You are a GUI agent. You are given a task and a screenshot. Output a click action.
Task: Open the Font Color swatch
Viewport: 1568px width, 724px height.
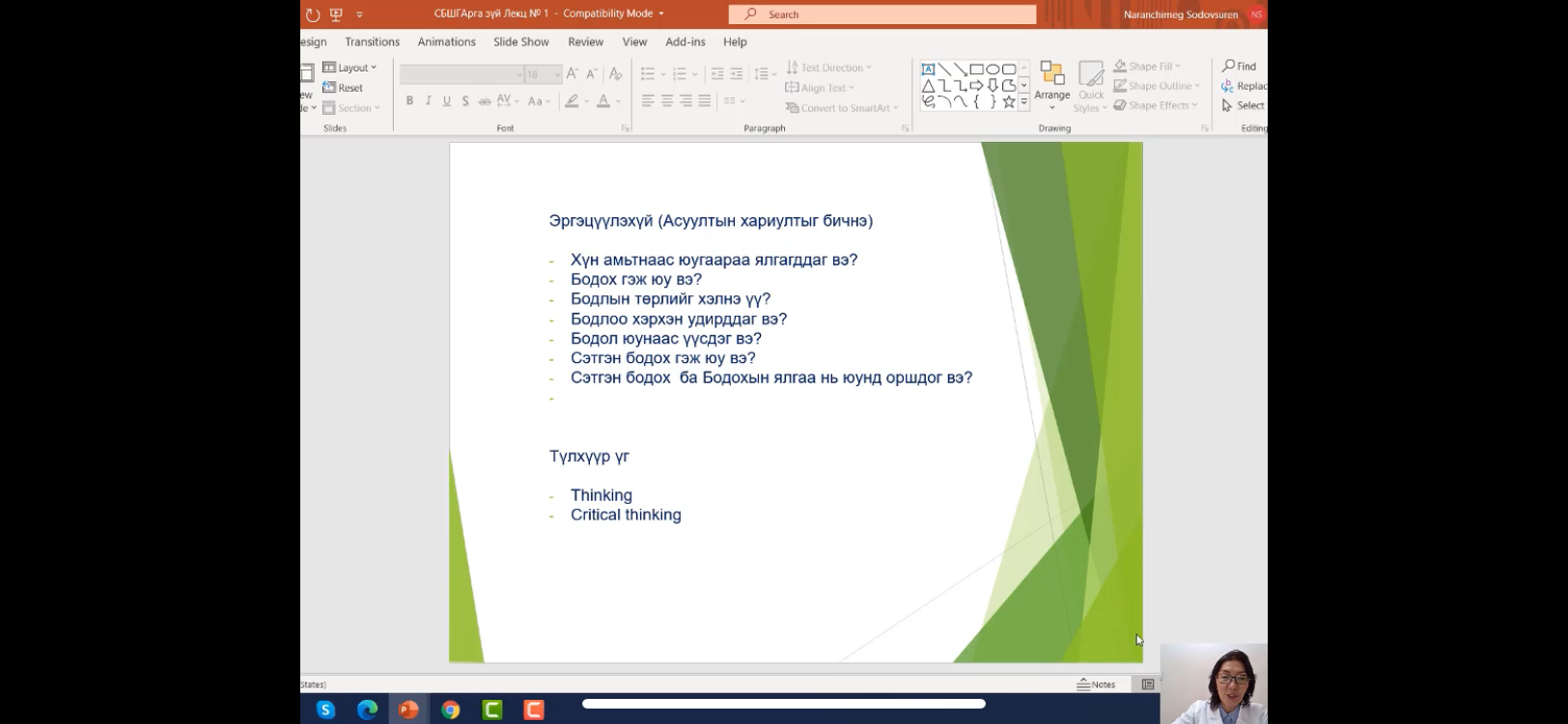603,100
